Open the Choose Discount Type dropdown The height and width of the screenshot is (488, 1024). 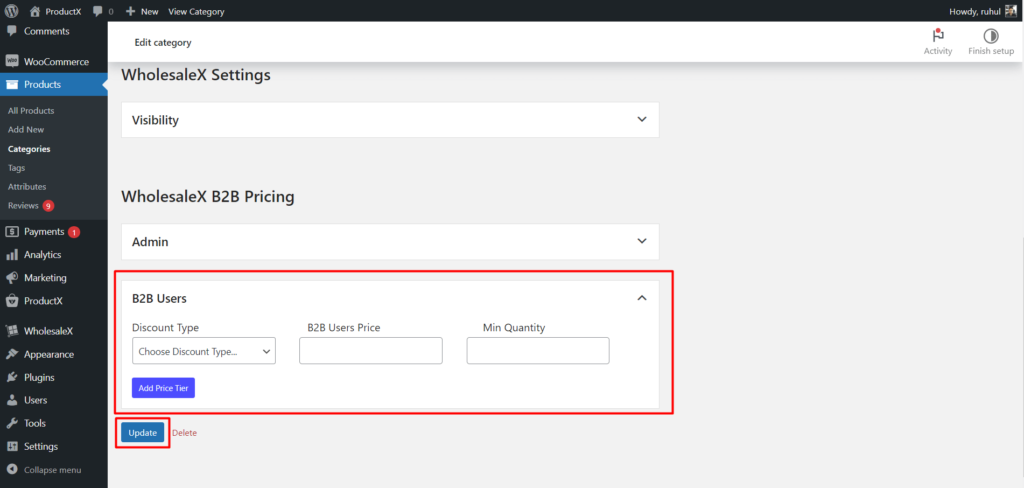click(204, 351)
